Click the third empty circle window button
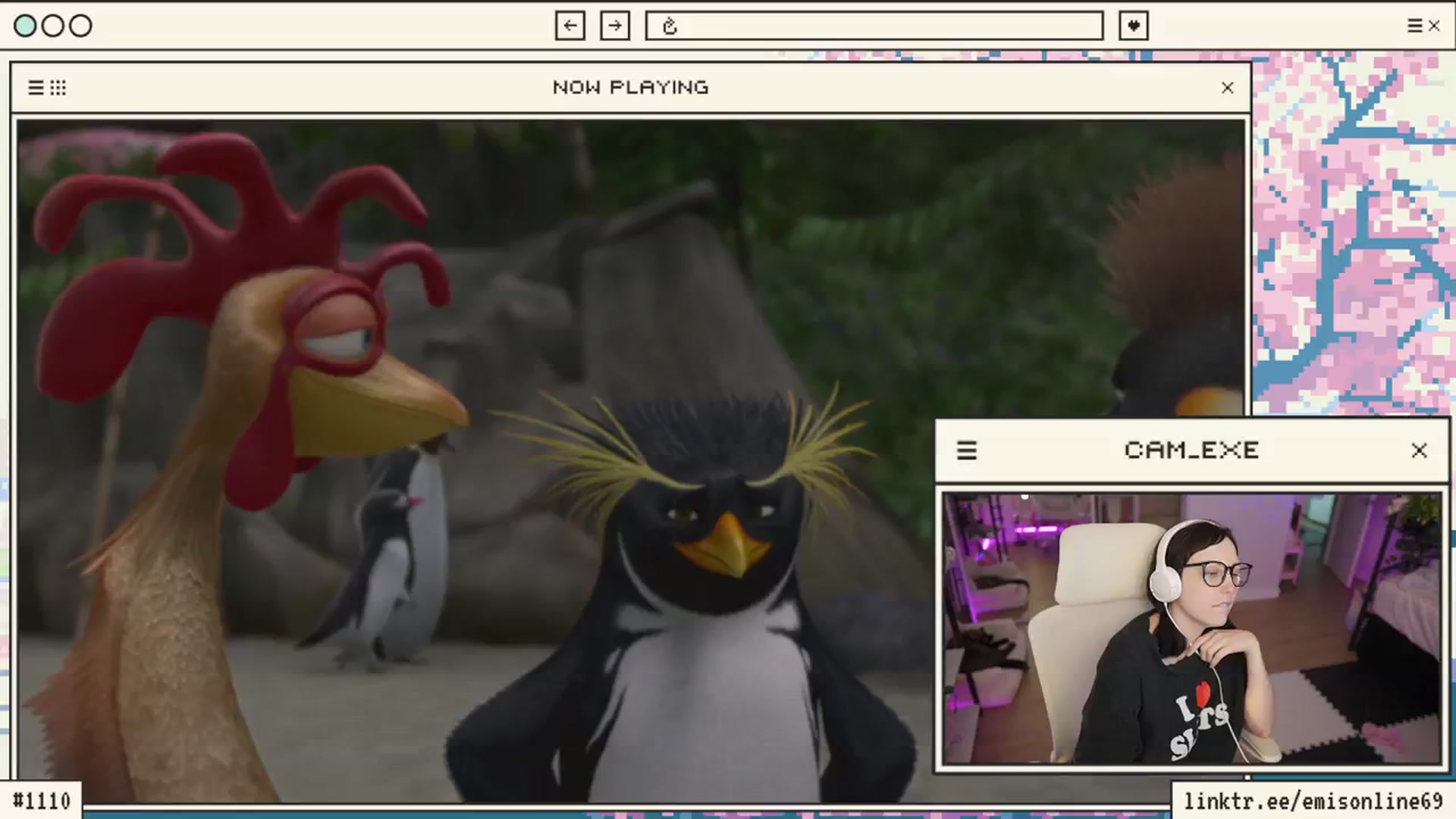Image resolution: width=1456 pixels, height=819 pixels. click(x=80, y=26)
